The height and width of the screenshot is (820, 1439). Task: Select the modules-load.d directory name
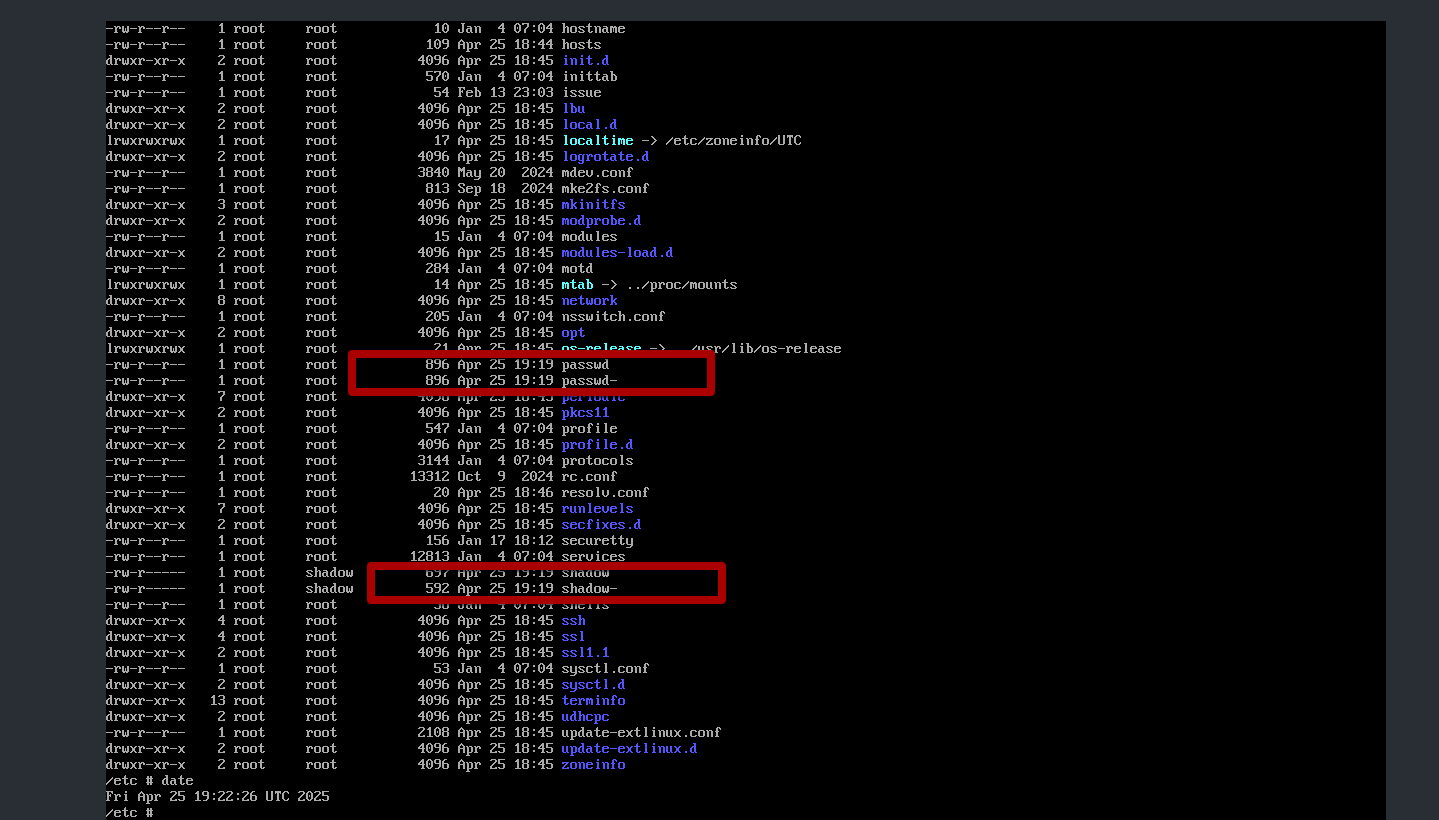(x=617, y=253)
